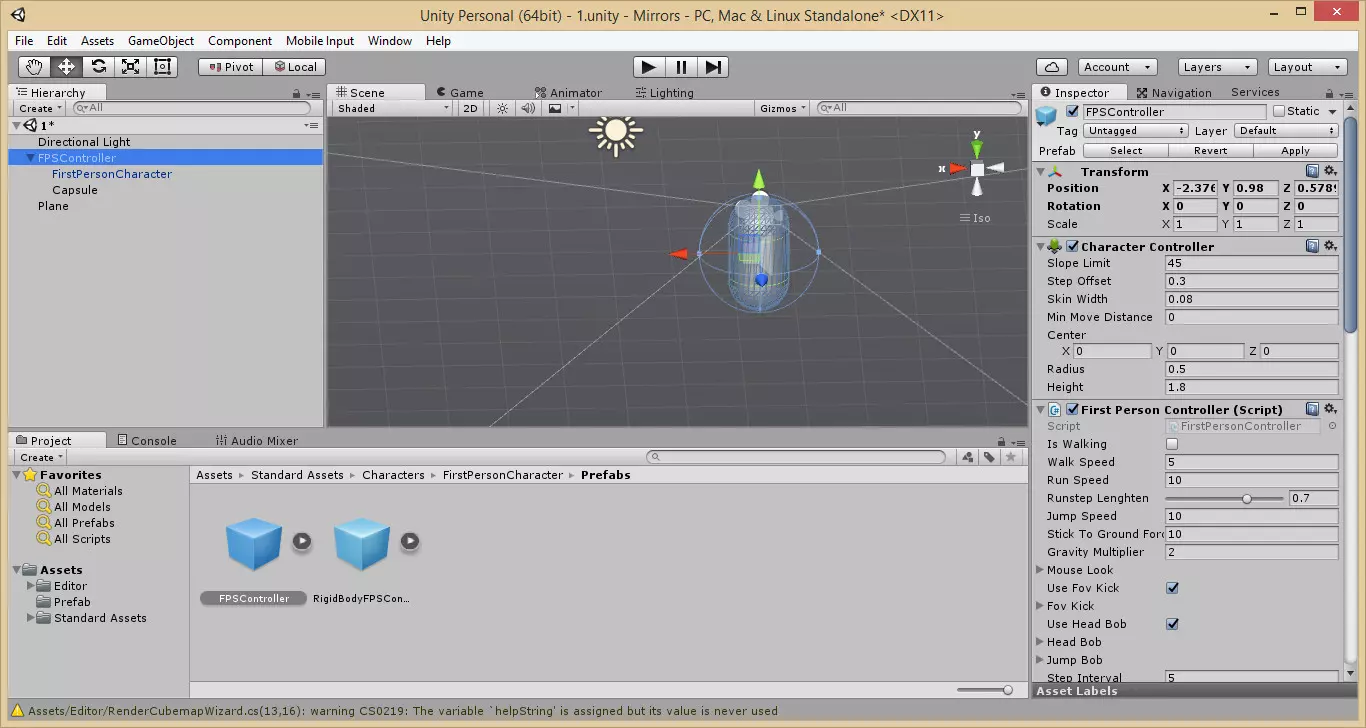Open the Layers dropdown

pyautogui.click(x=1216, y=67)
